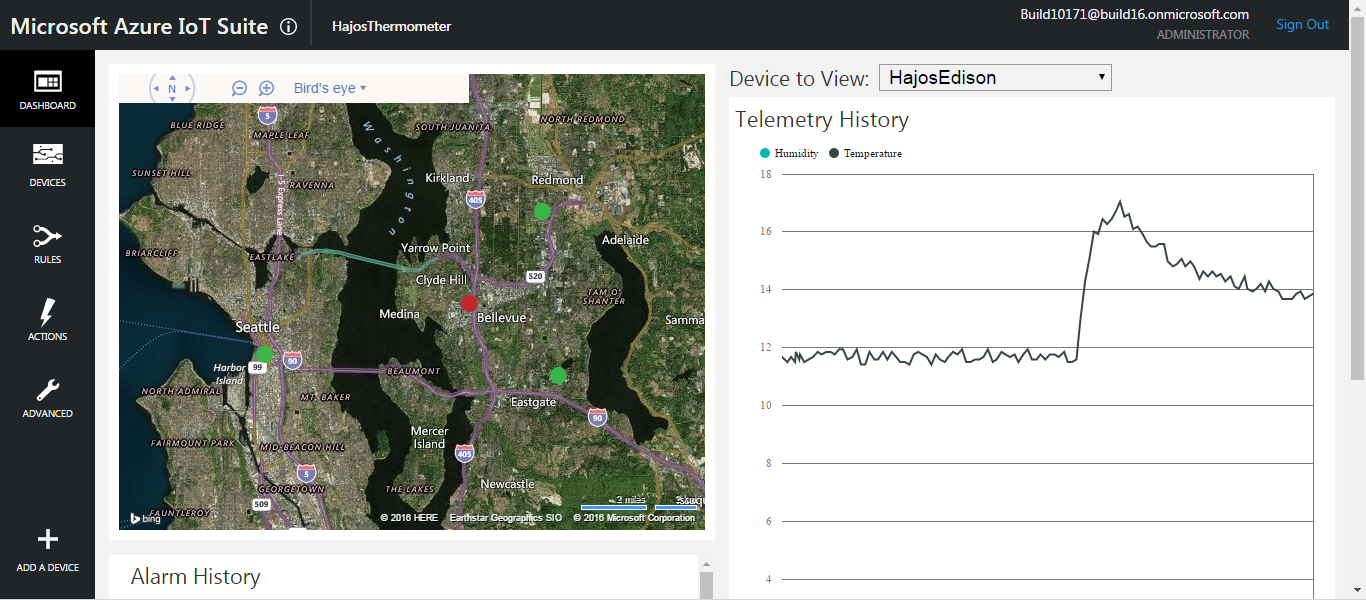Go to the Devices section
Viewport: 1366px width, 600px height.
[x=47, y=165]
